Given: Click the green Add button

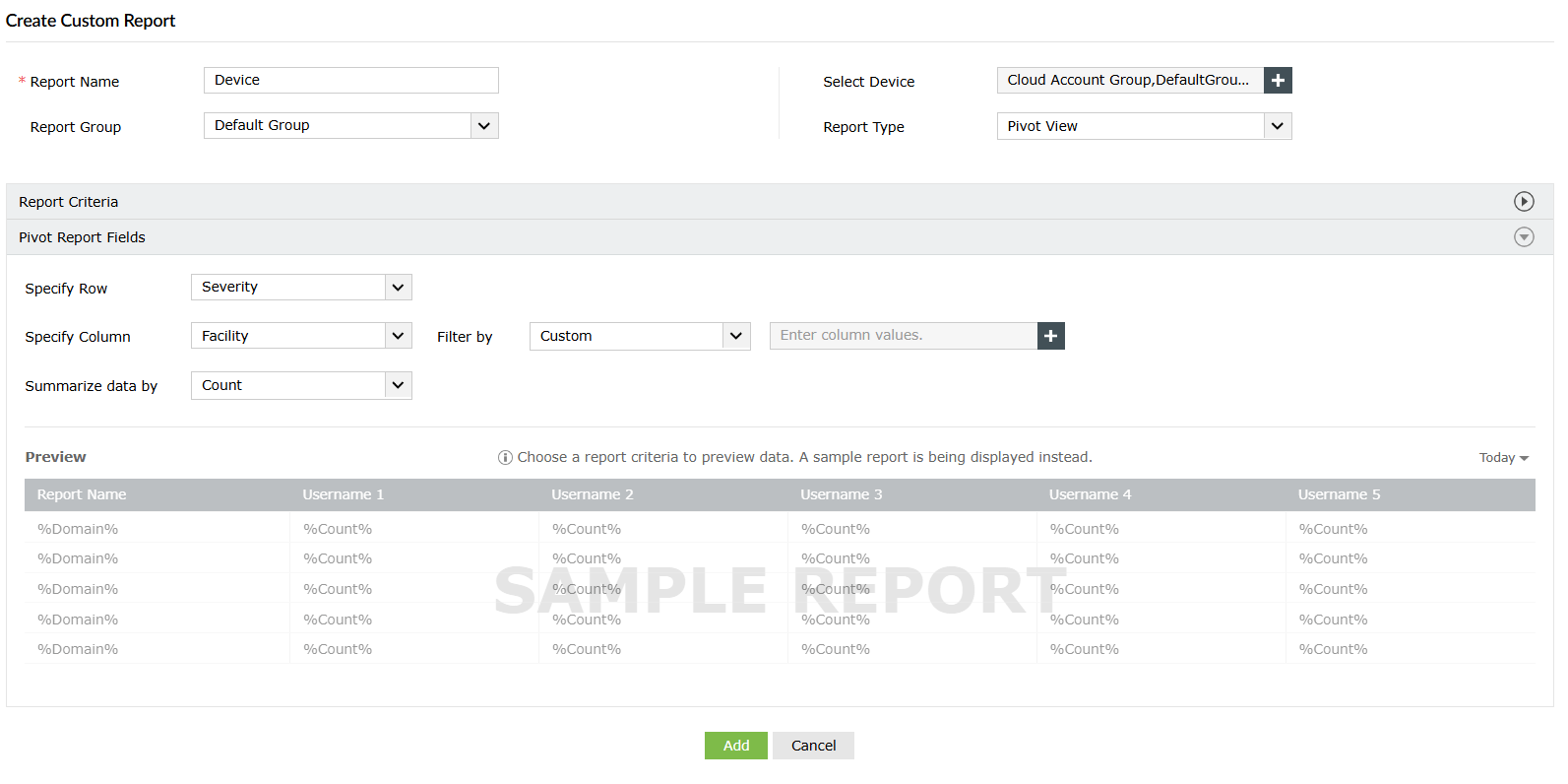Looking at the screenshot, I should (x=736, y=746).
